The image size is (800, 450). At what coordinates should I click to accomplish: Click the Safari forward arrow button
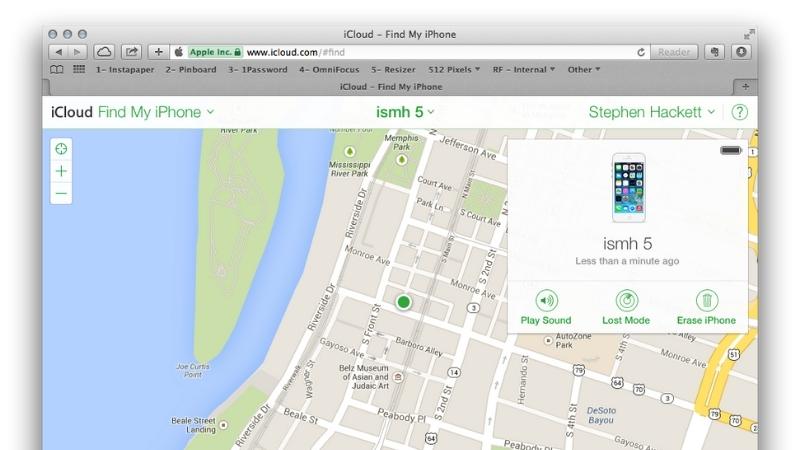point(78,52)
